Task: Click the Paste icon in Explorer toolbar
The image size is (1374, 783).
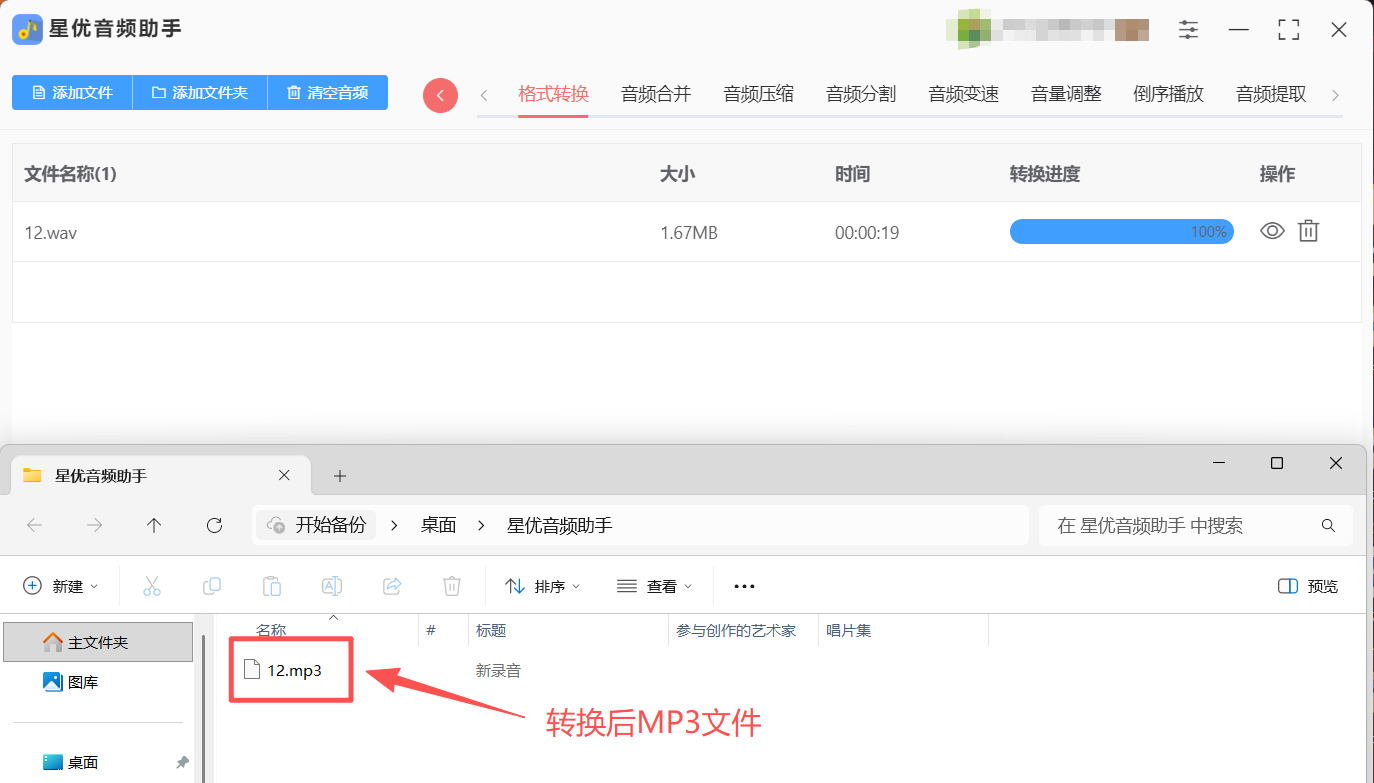Action: click(x=272, y=586)
